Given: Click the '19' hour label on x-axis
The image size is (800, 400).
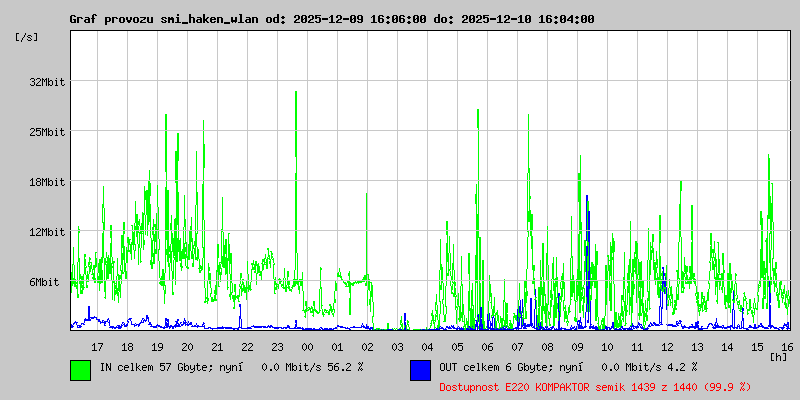Looking at the screenshot, I should (x=158, y=347).
